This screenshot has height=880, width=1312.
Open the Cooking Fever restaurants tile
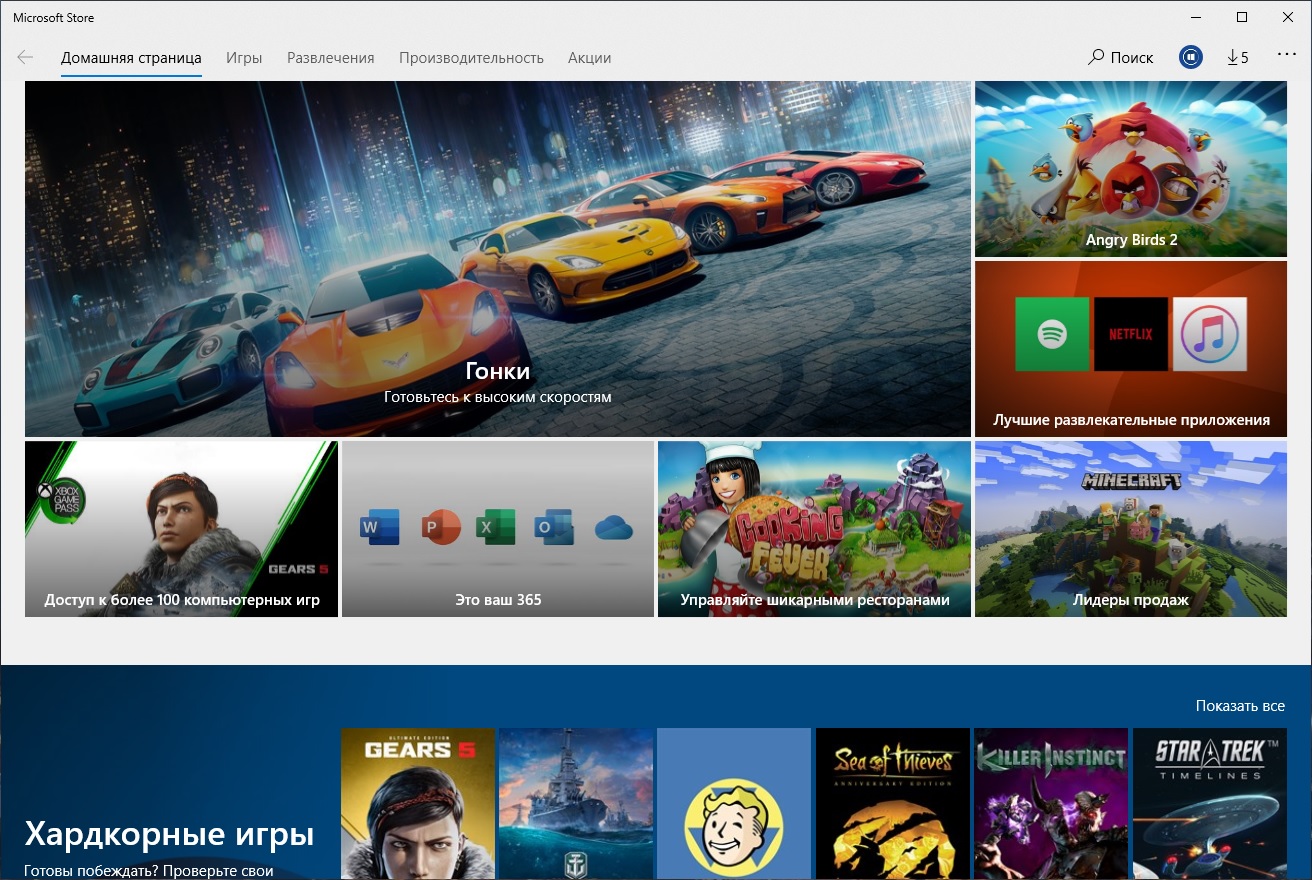tap(814, 529)
